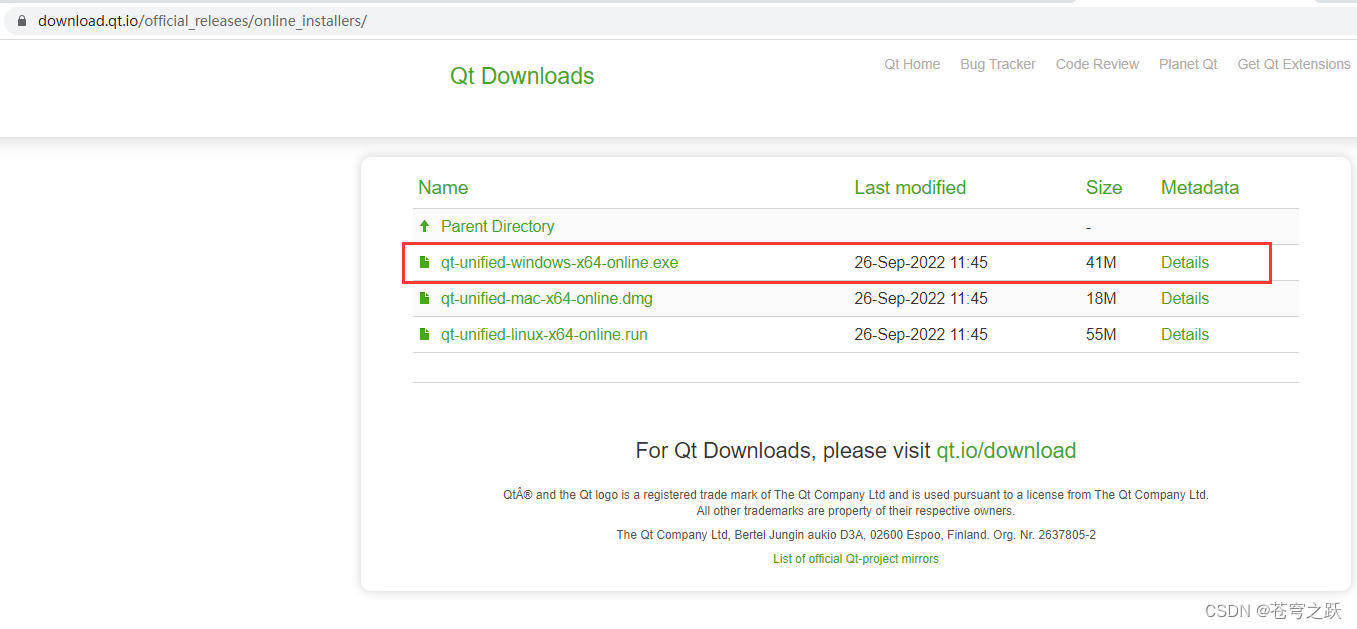Image resolution: width=1357 pixels, height=629 pixels.
Task: Open the Code Review page
Action: coord(1097,64)
